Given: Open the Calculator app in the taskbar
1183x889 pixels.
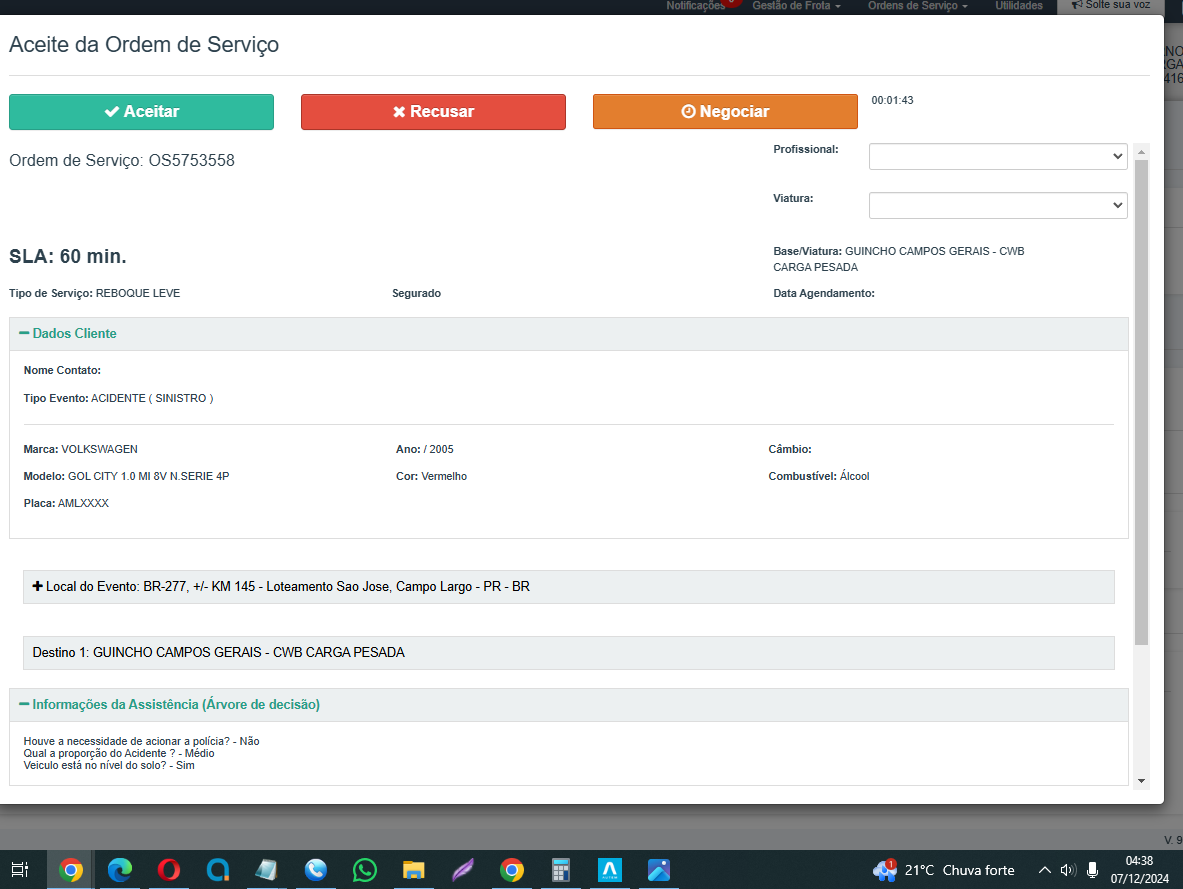Looking at the screenshot, I should tap(561, 870).
